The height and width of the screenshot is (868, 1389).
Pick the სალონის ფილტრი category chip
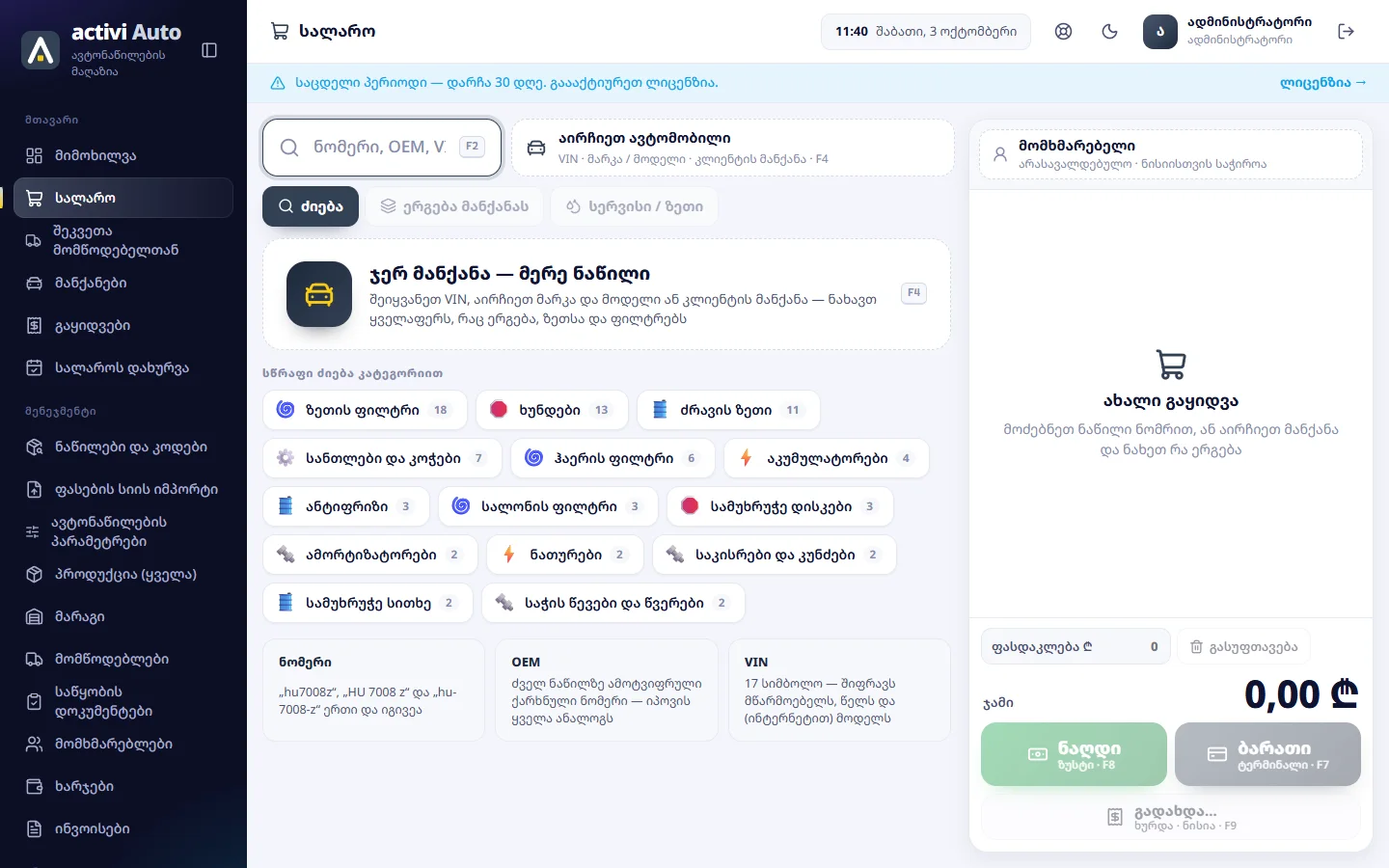click(x=548, y=506)
